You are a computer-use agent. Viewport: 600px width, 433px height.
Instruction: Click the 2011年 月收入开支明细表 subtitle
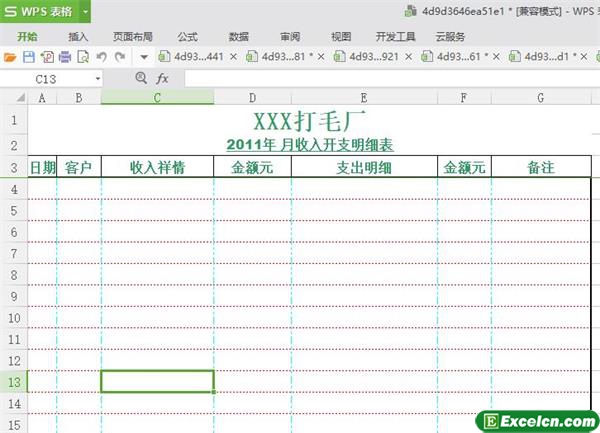pyautogui.click(x=310, y=145)
